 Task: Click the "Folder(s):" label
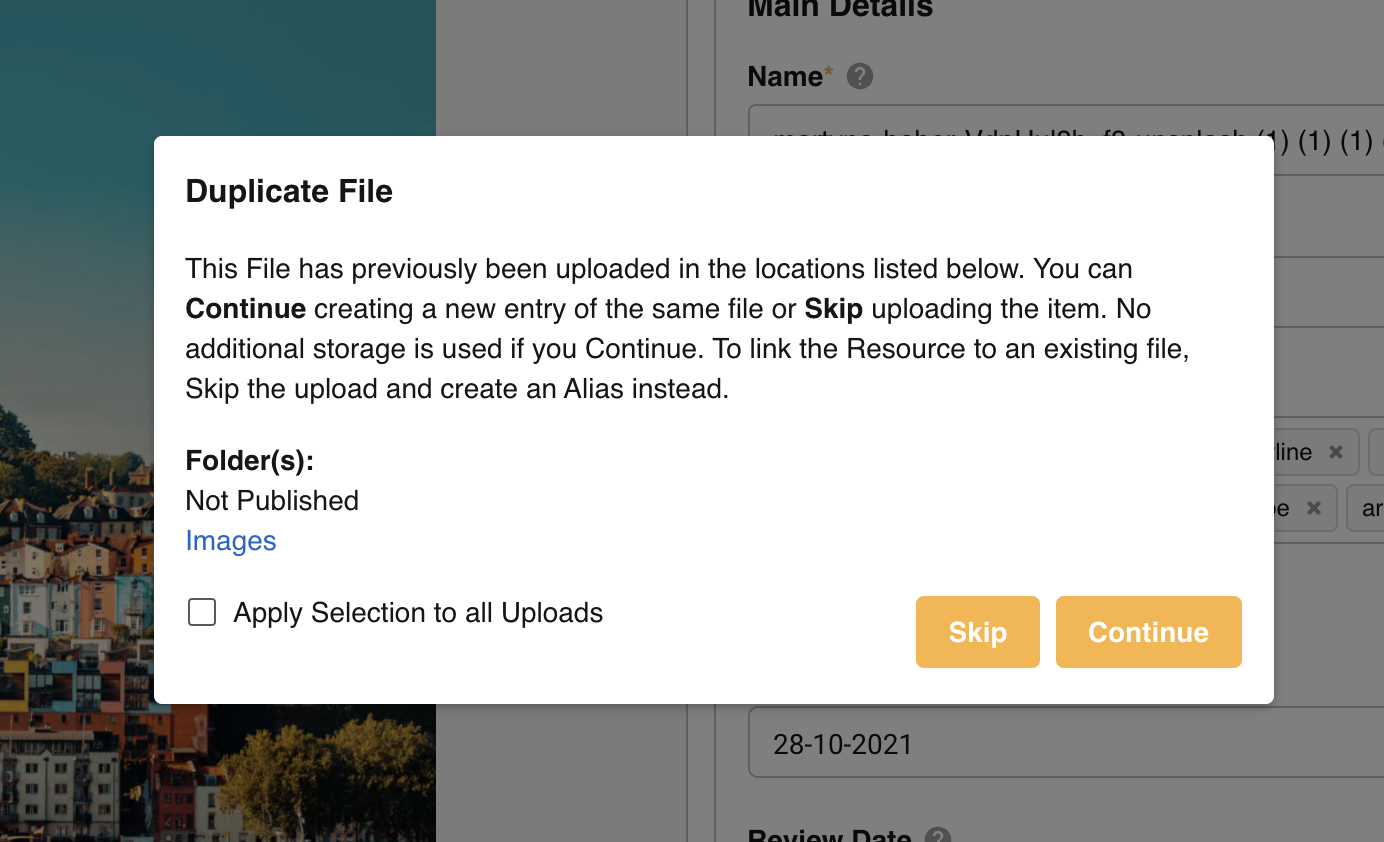pyautogui.click(x=250, y=461)
